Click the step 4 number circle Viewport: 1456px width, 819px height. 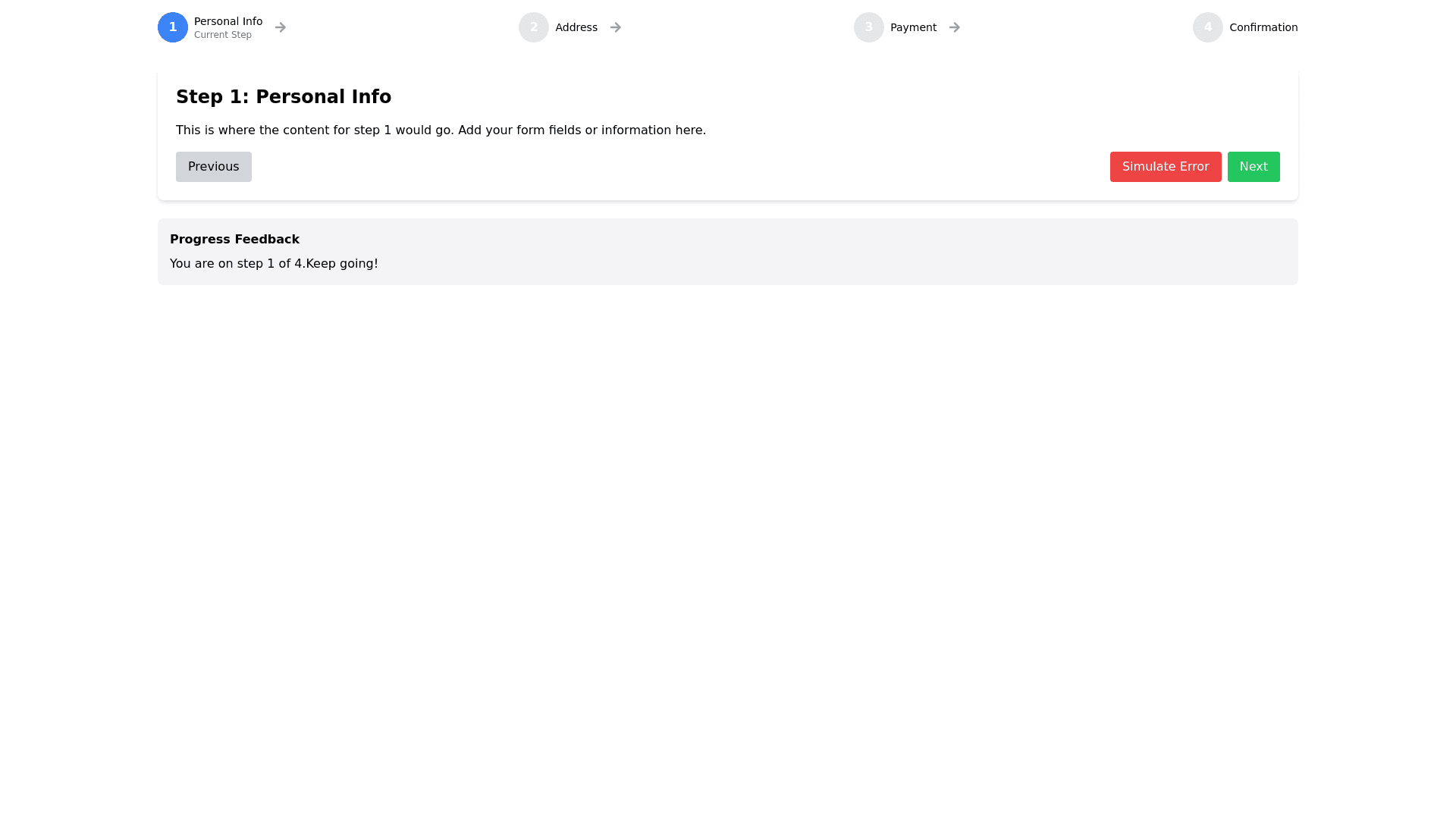pyautogui.click(x=1208, y=27)
